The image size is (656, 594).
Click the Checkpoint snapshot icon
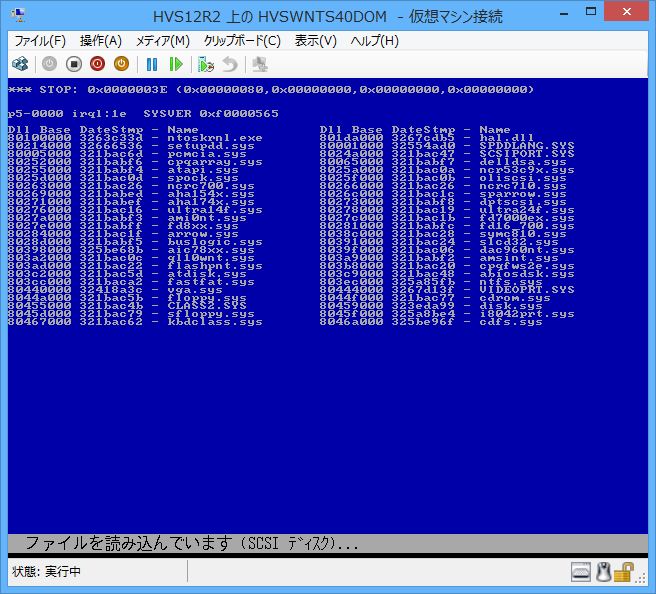click(205, 64)
